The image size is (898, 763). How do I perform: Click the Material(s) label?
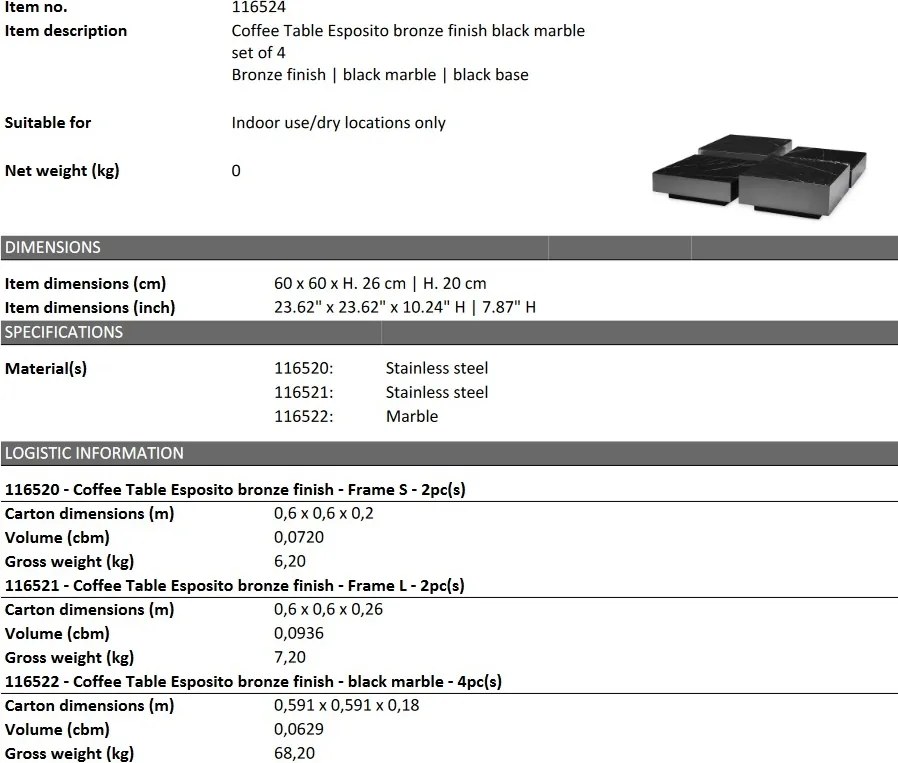[46, 369]
